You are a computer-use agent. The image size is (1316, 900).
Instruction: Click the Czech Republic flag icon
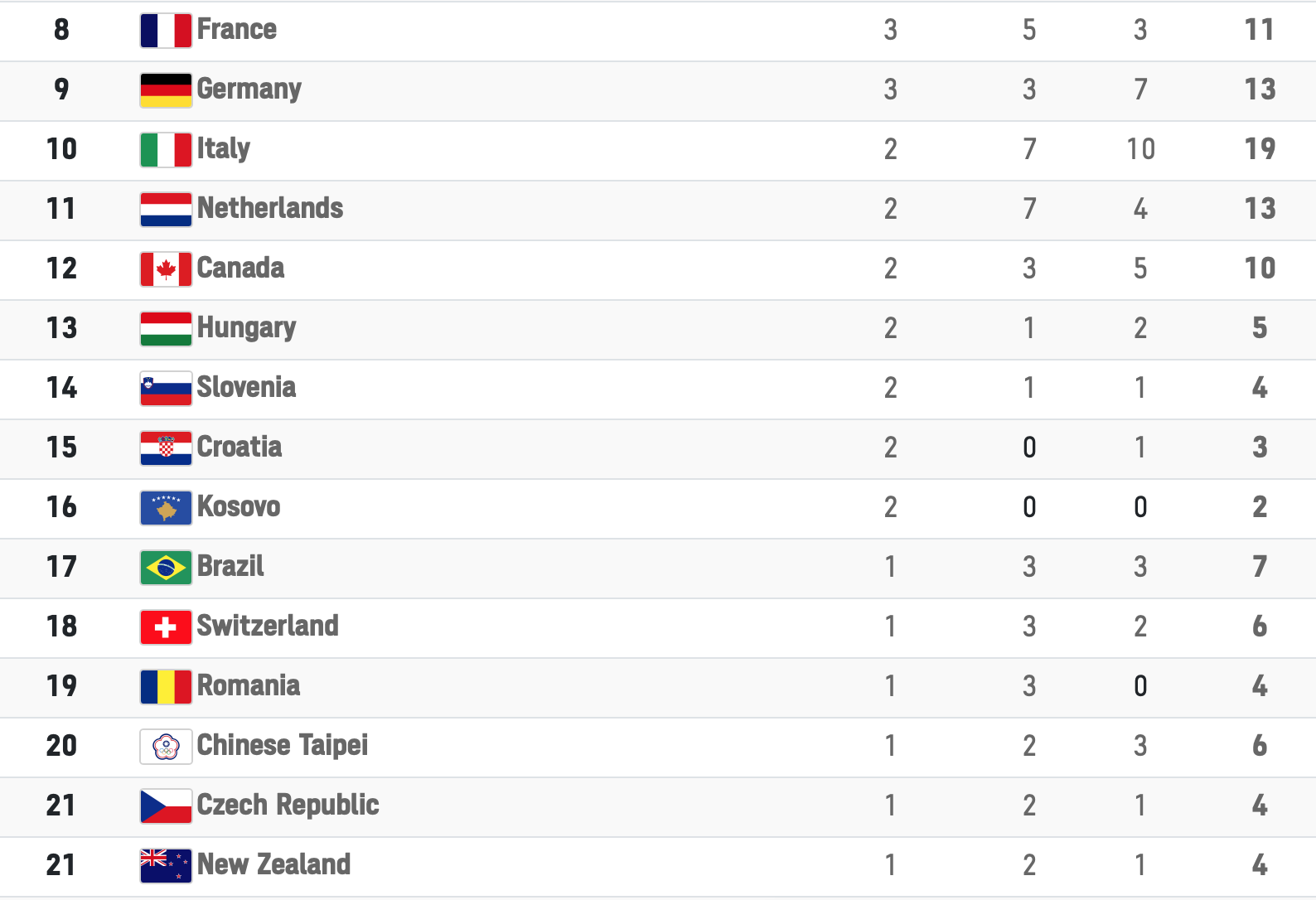(x=166, y=806)
